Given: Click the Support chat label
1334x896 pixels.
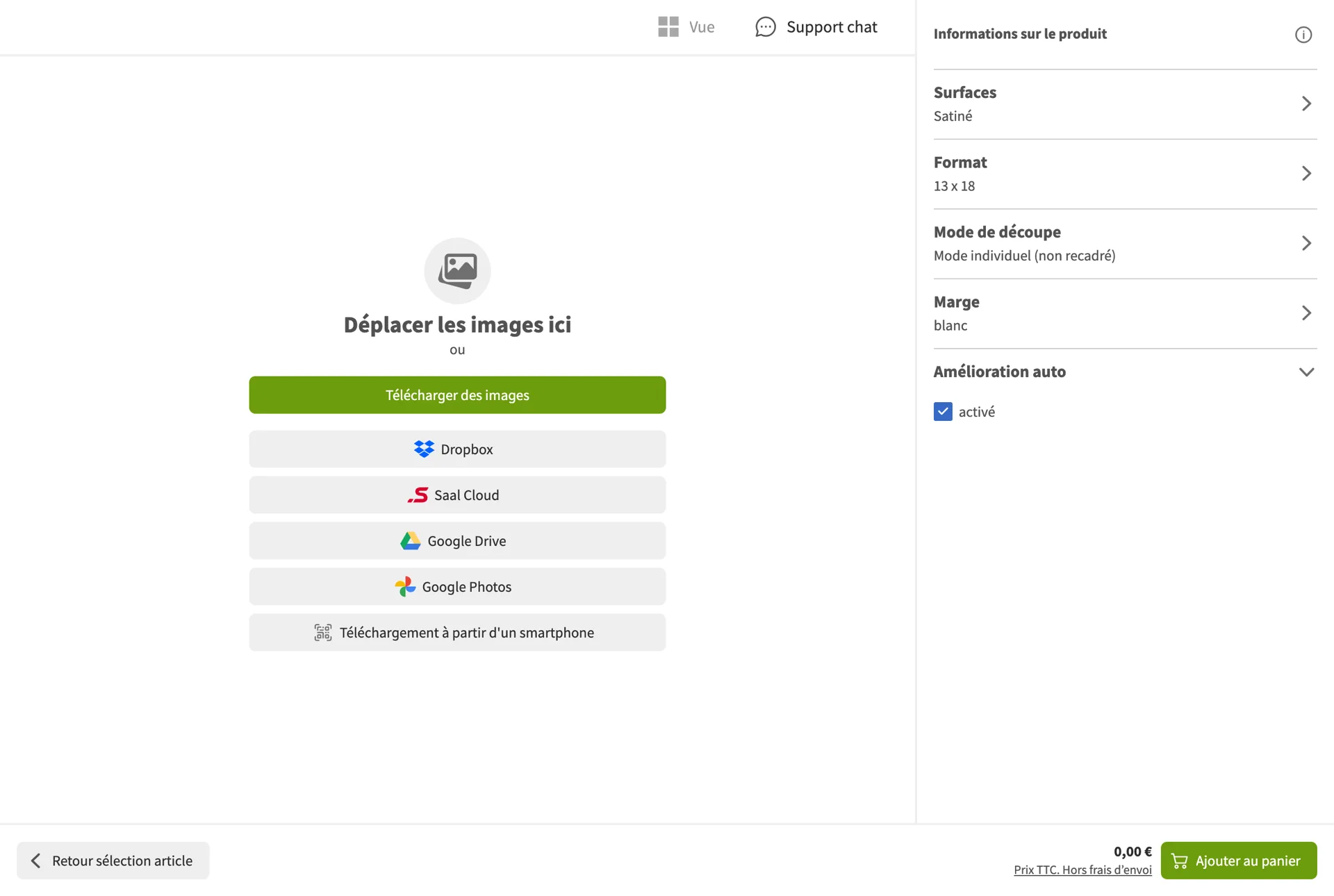Looking at the screenshot, I should point(832,27).
